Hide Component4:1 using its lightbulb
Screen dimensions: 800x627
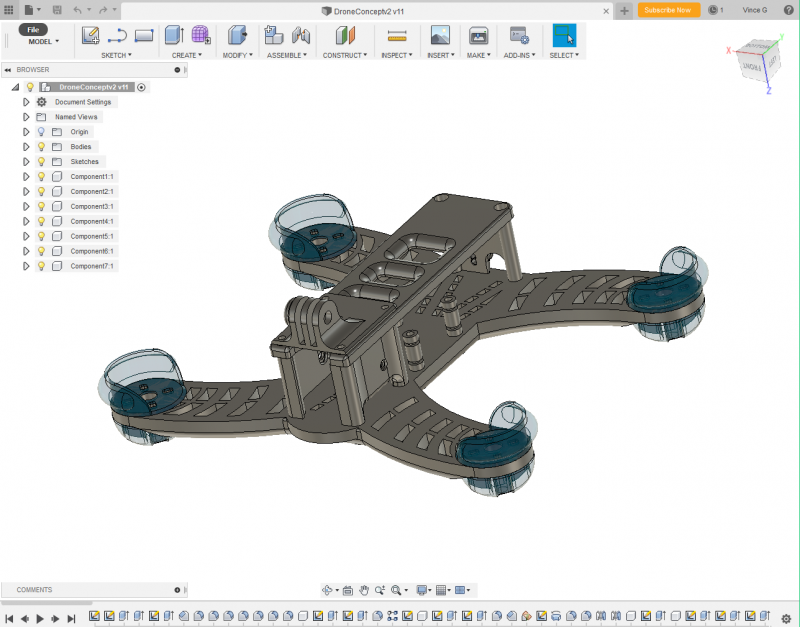coord(40,221)
